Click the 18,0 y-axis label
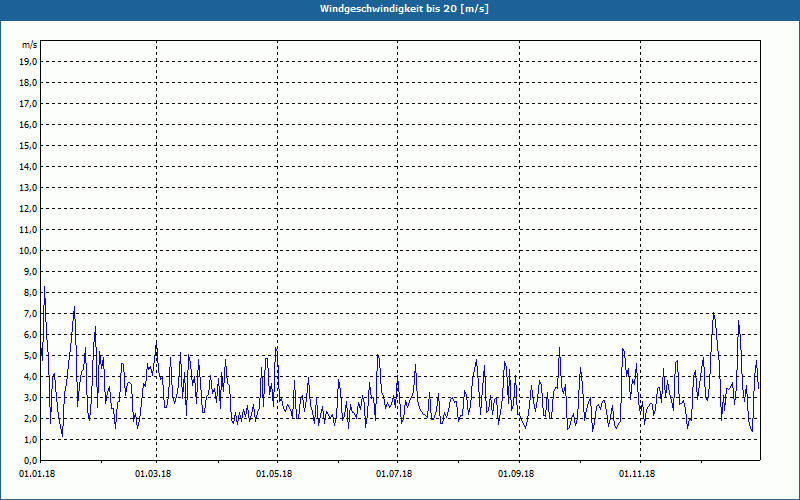The height and width of the screenshot is (500, 800). click(28, 83)
